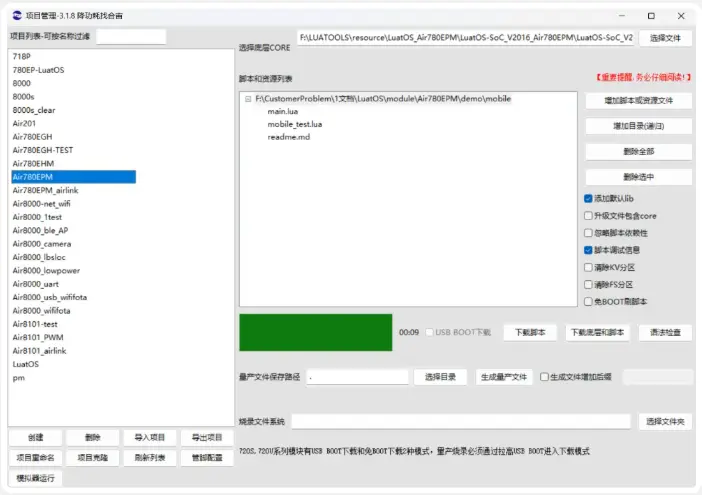Viewport: 702px width, 495px height.
Task: Click the green download progress bar
Action: [x=316, y=333]
